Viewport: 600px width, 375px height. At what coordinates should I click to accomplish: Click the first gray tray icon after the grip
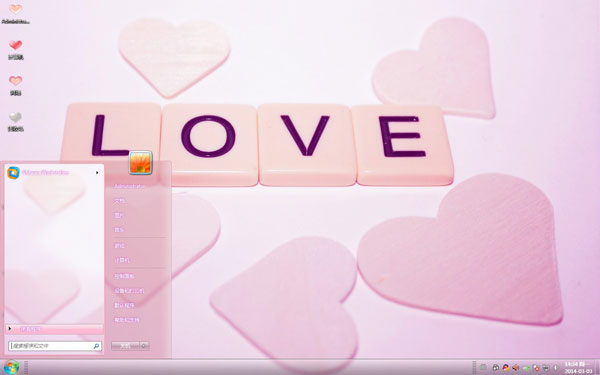pyautogui.click(x=483, y=367)
